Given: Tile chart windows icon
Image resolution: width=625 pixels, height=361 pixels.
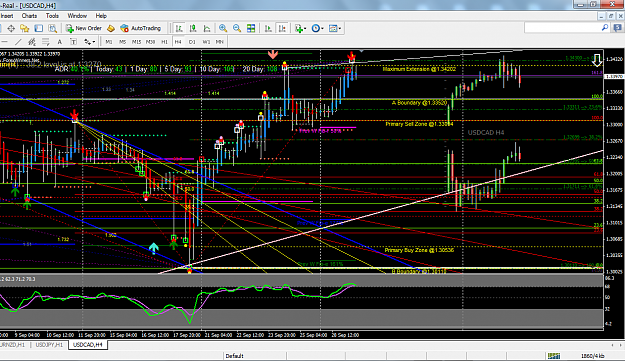Looking at the screenshot, I should coord(251,28).
